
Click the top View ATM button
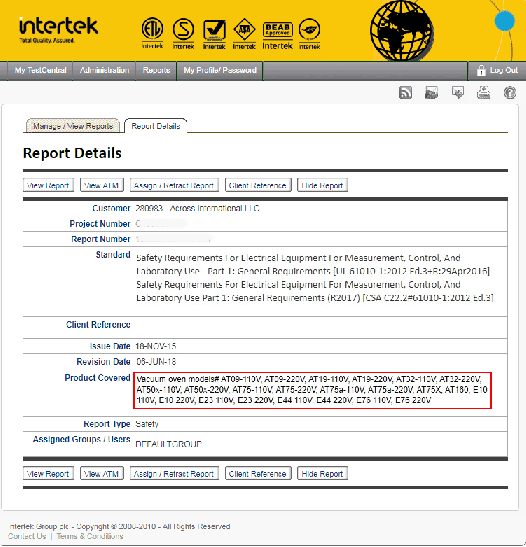(x=102, y=185)
